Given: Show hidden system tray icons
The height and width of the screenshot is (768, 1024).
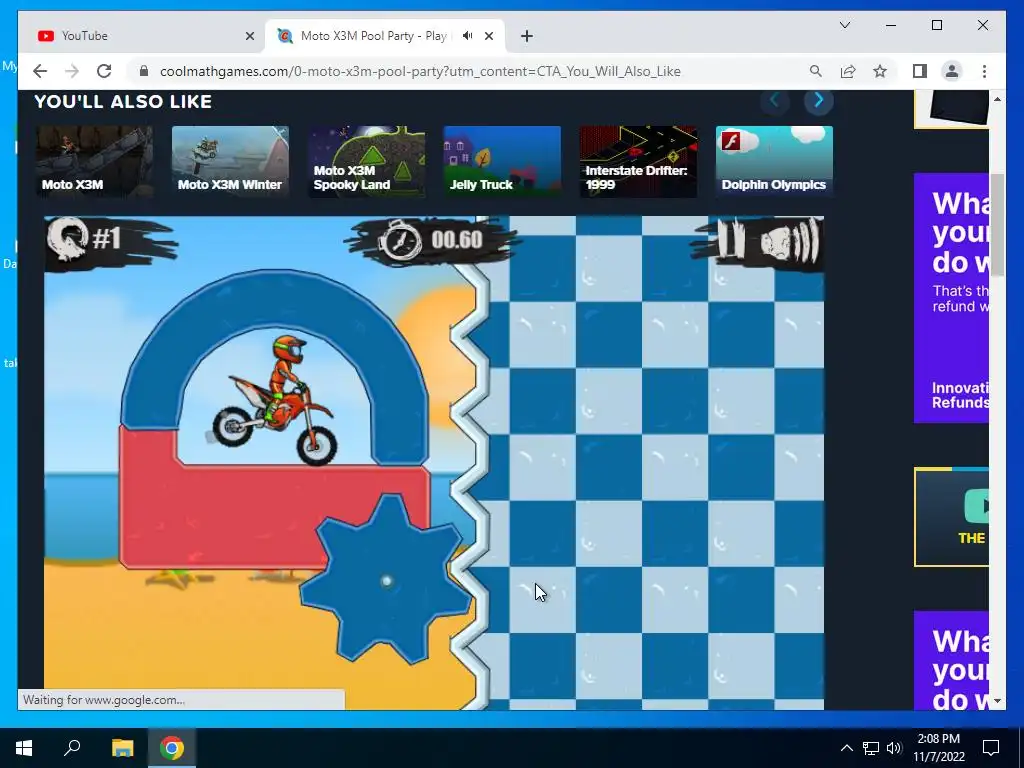Looking at the screenshot, I should point(846,748).
